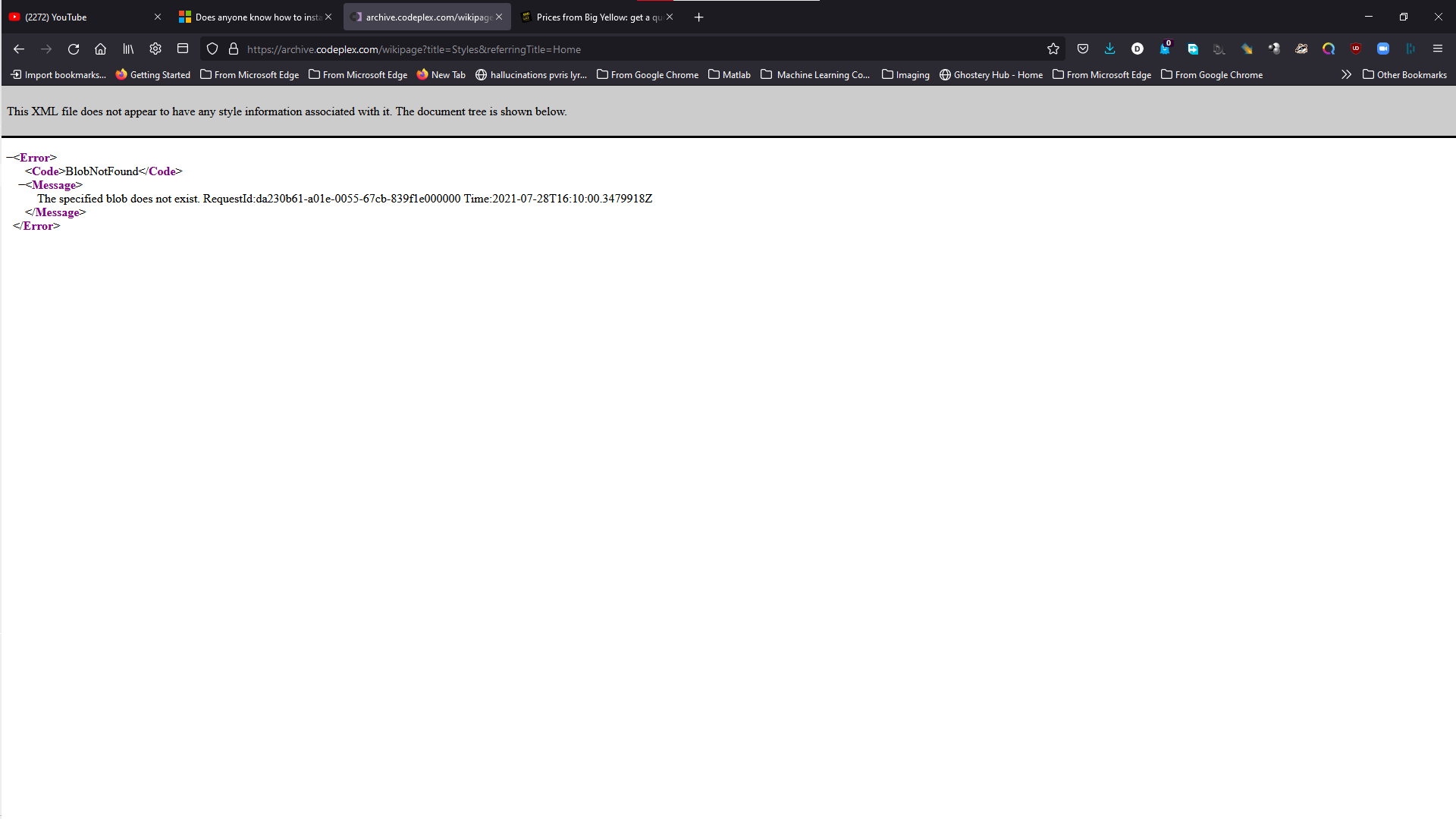The height and width of the screenshot is (819, 1456).
Task: Open the Getting Started bookmark
Action: point(152,74)
